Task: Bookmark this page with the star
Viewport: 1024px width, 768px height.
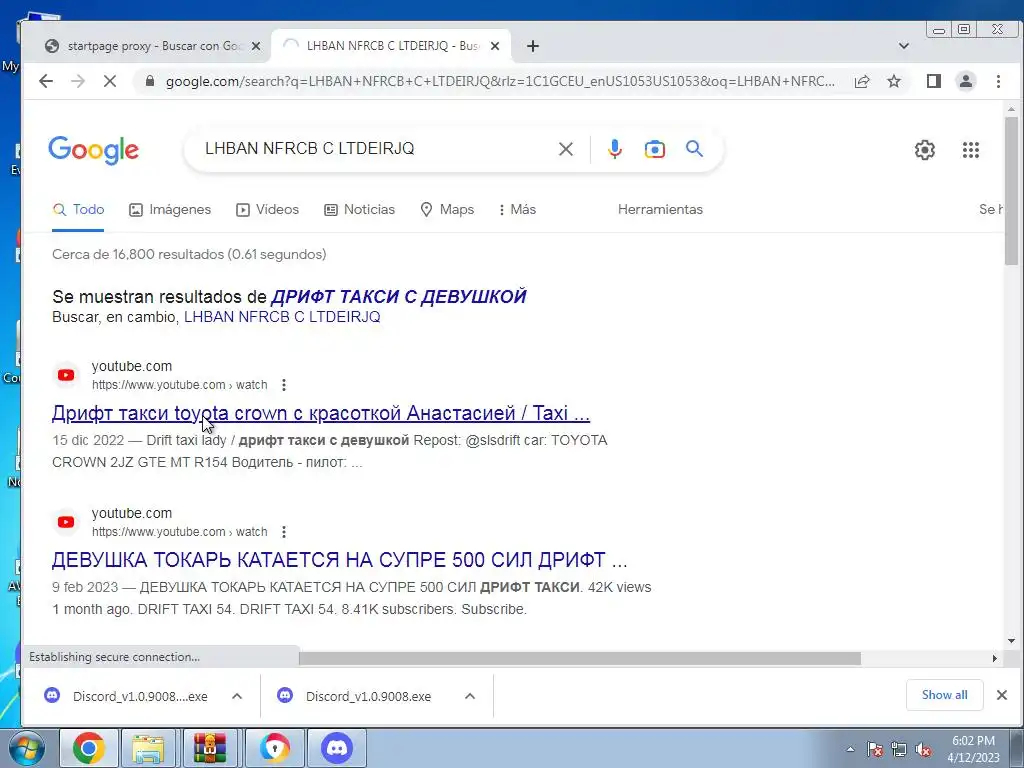Action: pyautogui.click(x=894, y=81)
